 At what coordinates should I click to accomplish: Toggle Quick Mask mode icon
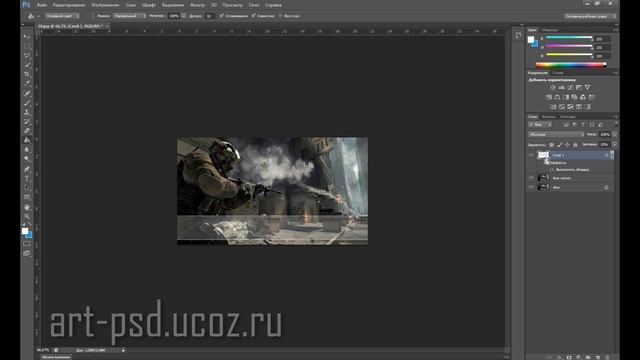27,244
